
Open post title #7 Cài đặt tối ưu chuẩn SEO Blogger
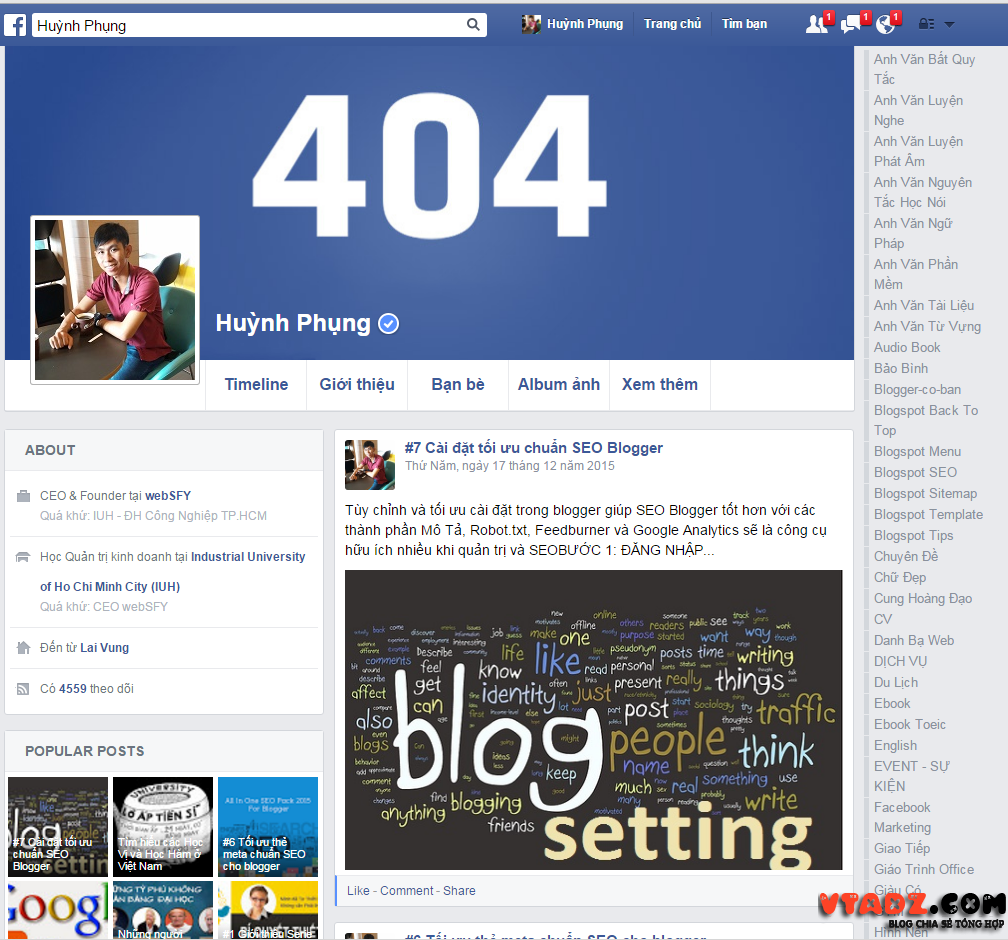pos(534,447)
